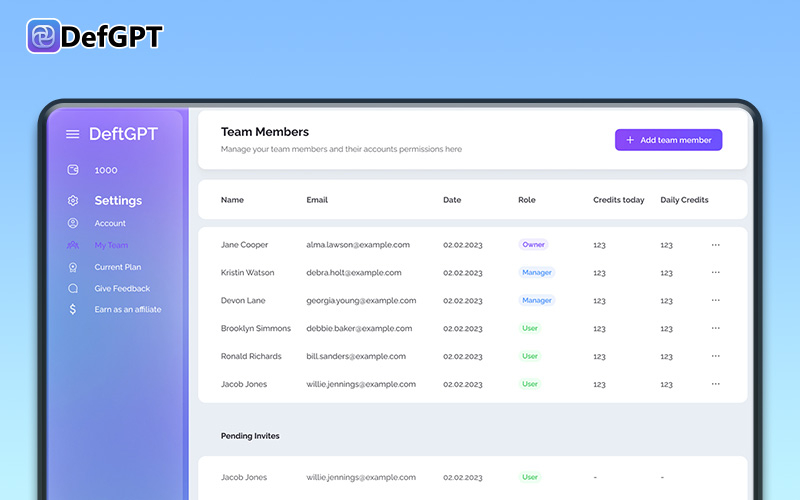Open row options for willie.jennings in Team Members
Image resolution: width=800 pixels, height=500 pixels.
pyautogui.click(x=715, y=384)
